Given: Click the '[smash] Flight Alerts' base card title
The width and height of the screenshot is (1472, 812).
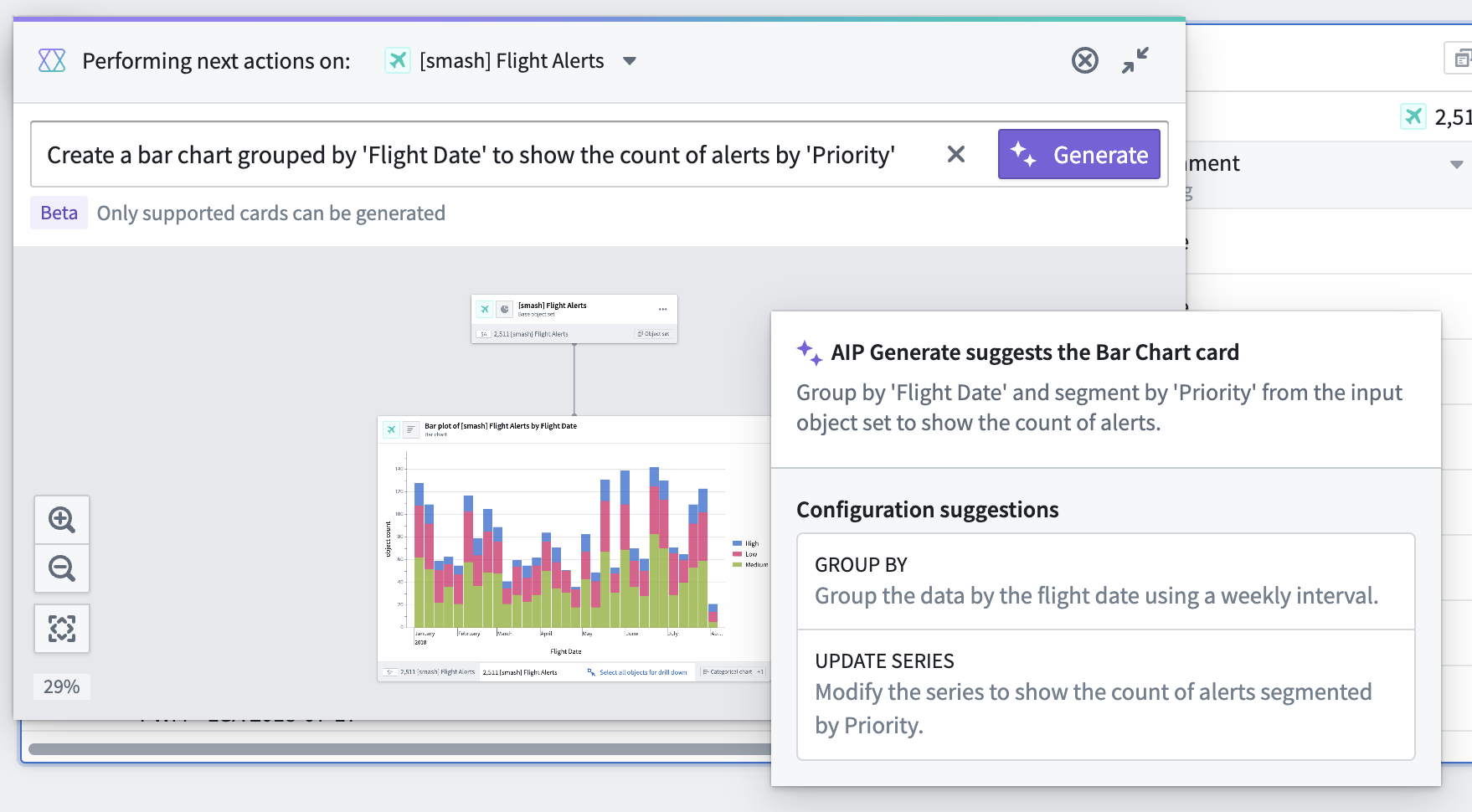Looking at the screenshot, I should coord(553,306).
